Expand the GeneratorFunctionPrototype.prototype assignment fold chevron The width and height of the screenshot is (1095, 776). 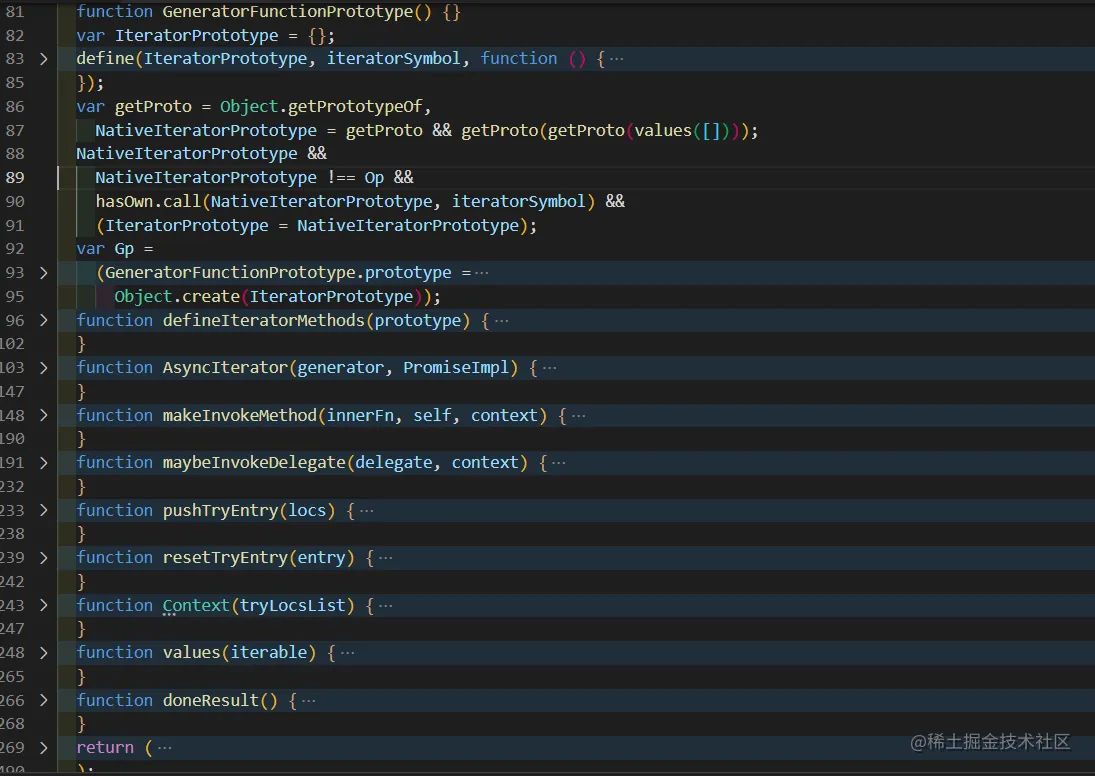(x=43, y=273)
